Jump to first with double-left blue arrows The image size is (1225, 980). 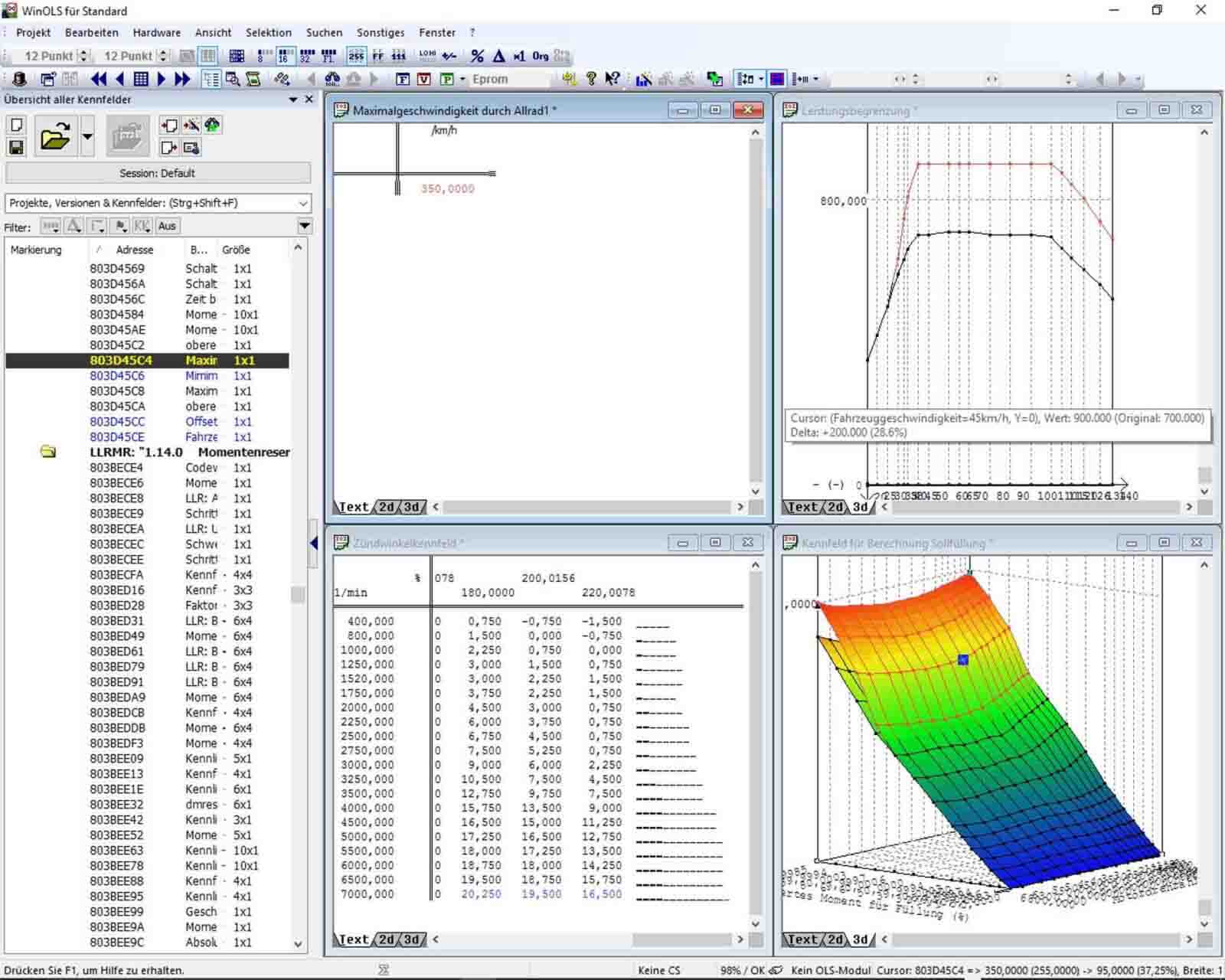[99, 79]
